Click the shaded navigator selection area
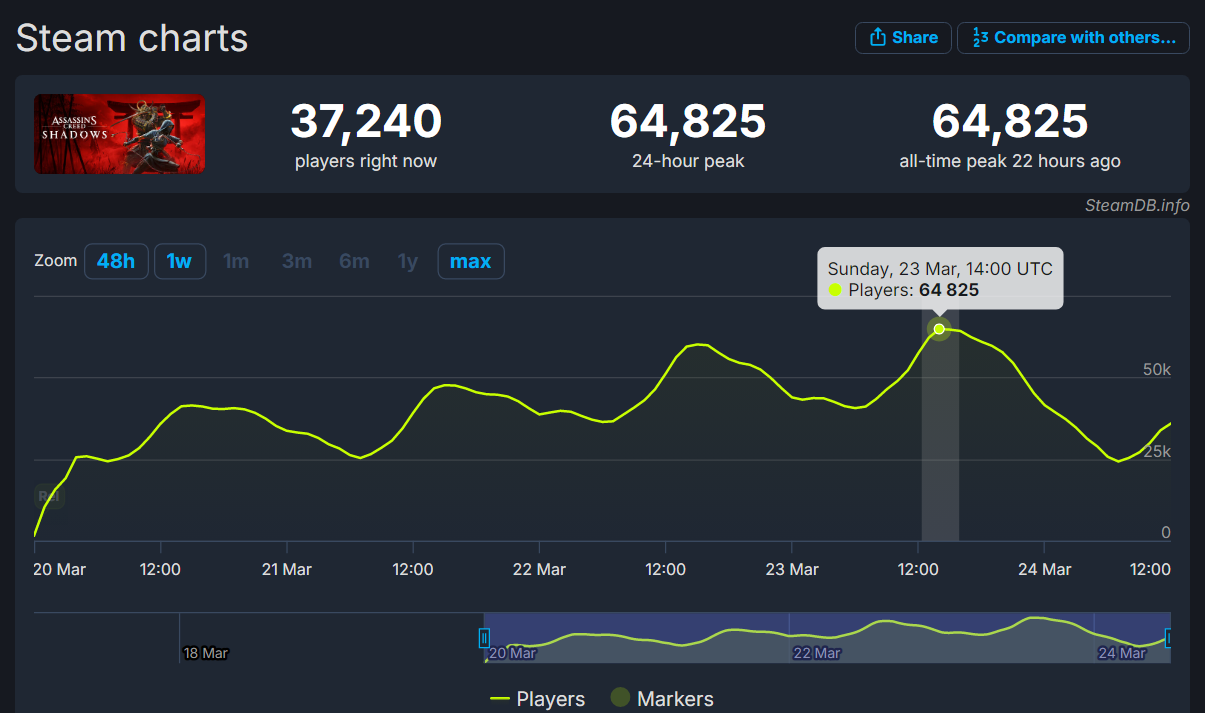Image resolution: width=1205 pixels, height=713 pixels. click(x=826, y=638)
